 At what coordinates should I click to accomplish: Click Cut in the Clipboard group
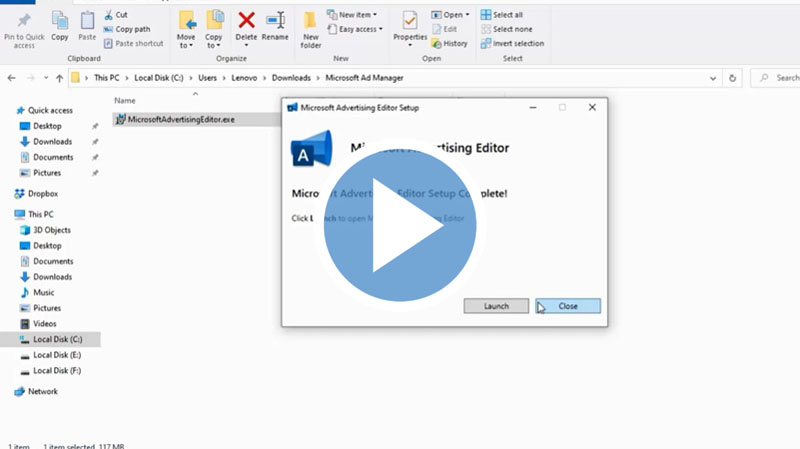[x=116, y=15]
